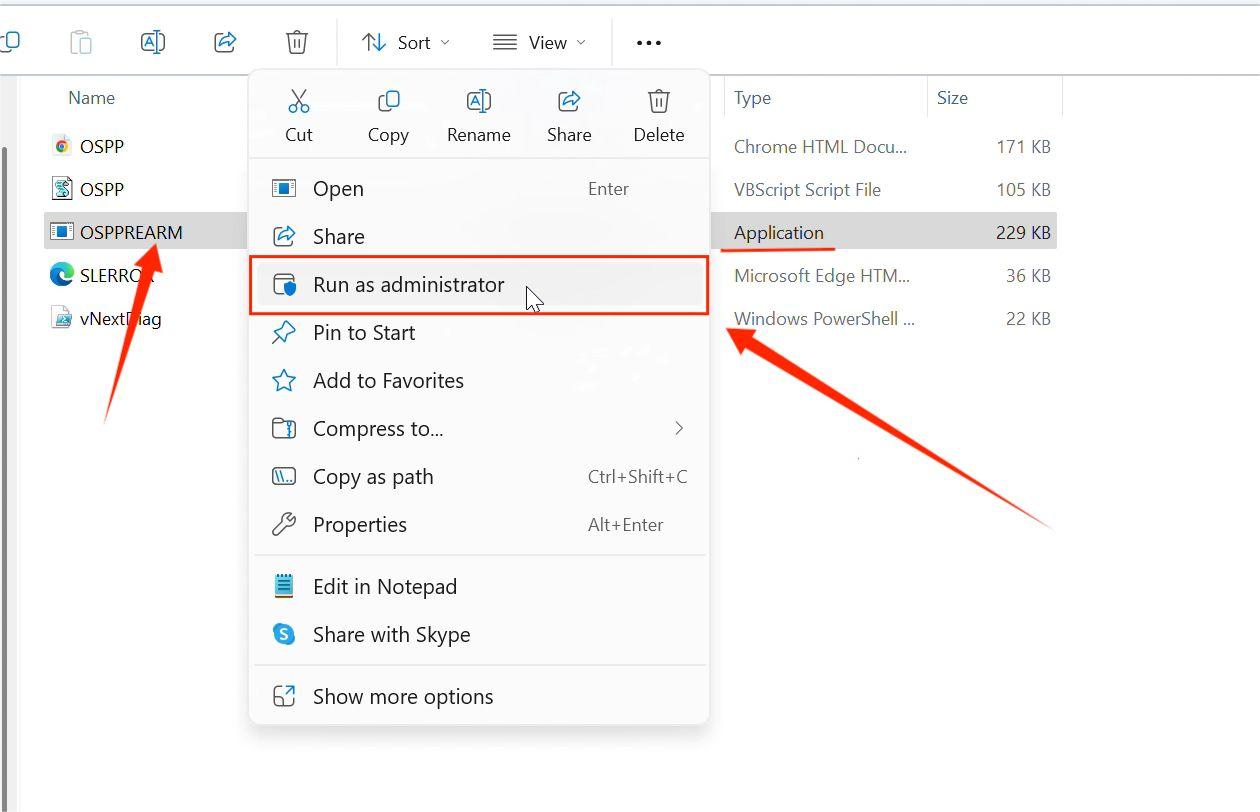Screen dimensions: 1260x812
Task: Click the toolbar Rename icon
Action: pos(153,42)
